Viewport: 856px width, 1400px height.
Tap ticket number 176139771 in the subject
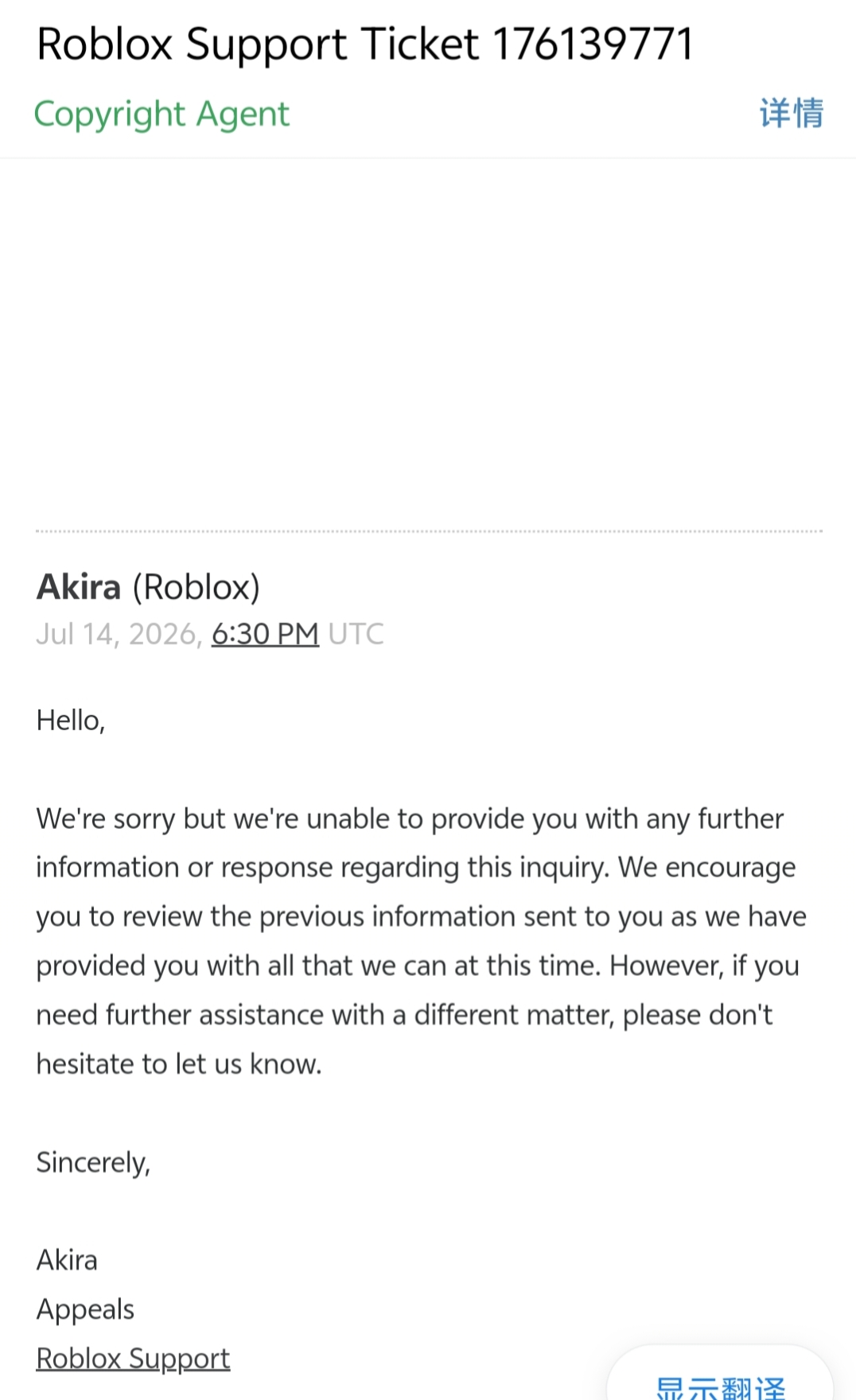coord(593,44)
